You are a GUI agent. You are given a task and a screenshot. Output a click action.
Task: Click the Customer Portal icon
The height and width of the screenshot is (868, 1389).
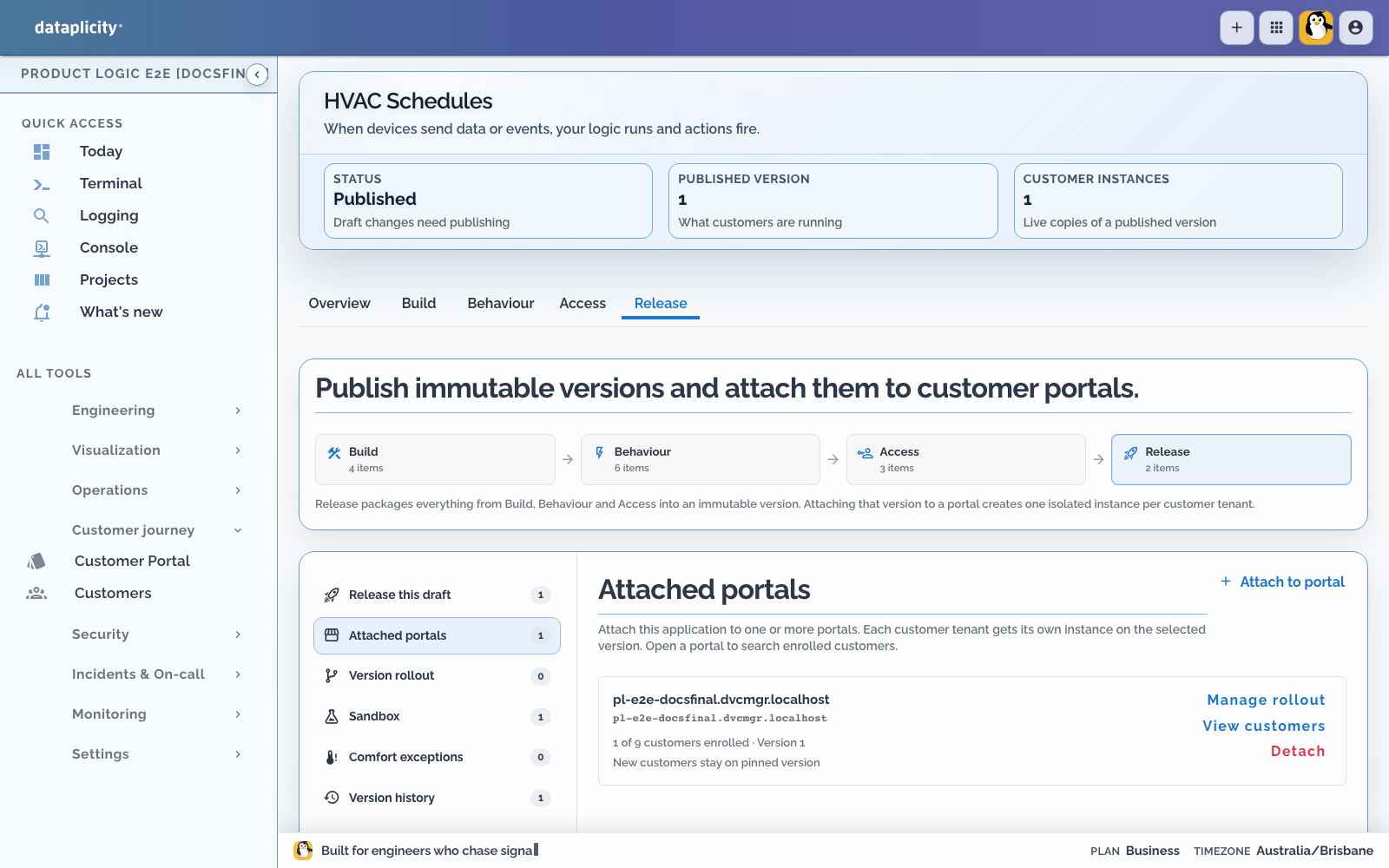[36, 562]
